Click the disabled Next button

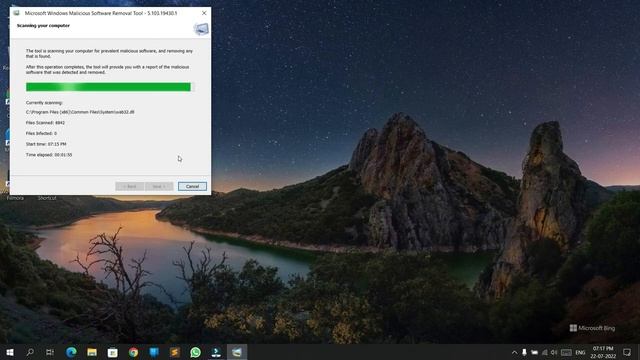point(159,187)
